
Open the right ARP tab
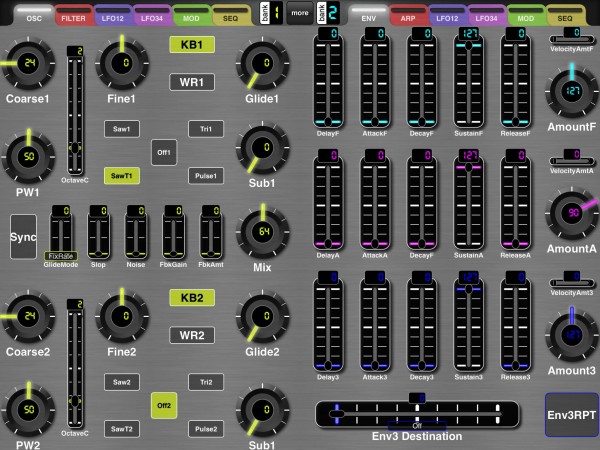click(408, 15)
